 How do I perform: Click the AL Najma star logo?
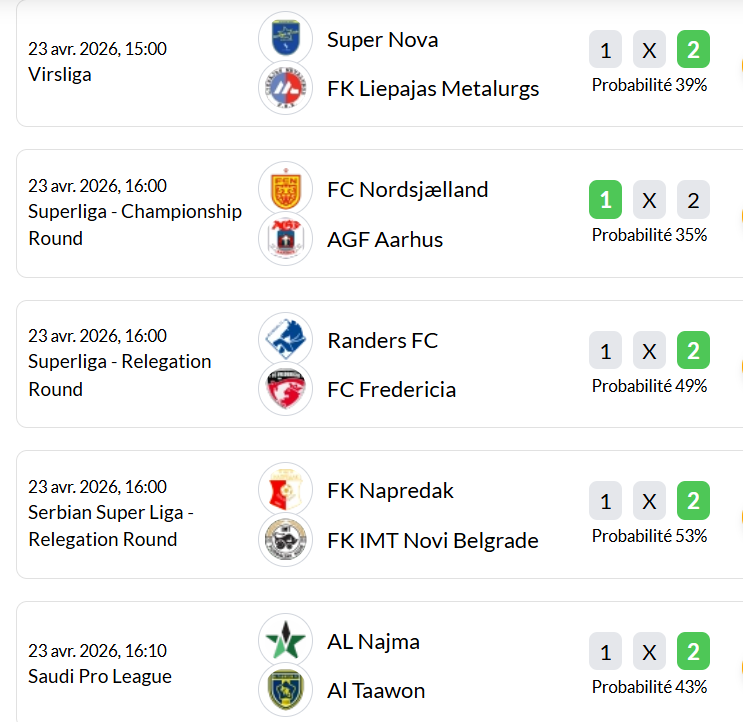pos(286,640)
